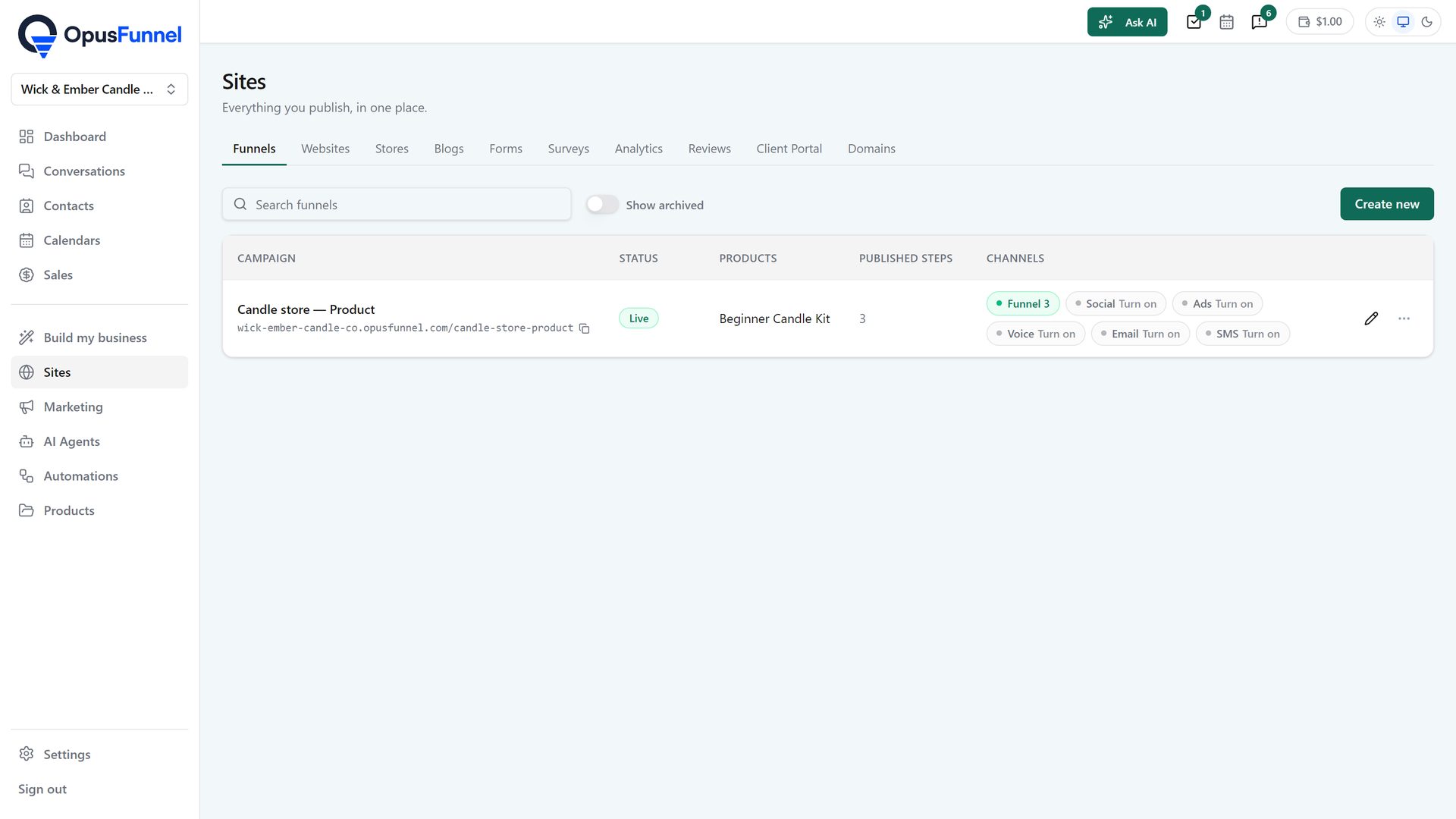Open Calendars in the sidebar
The image size is (1456, 819).
[99, 240]
